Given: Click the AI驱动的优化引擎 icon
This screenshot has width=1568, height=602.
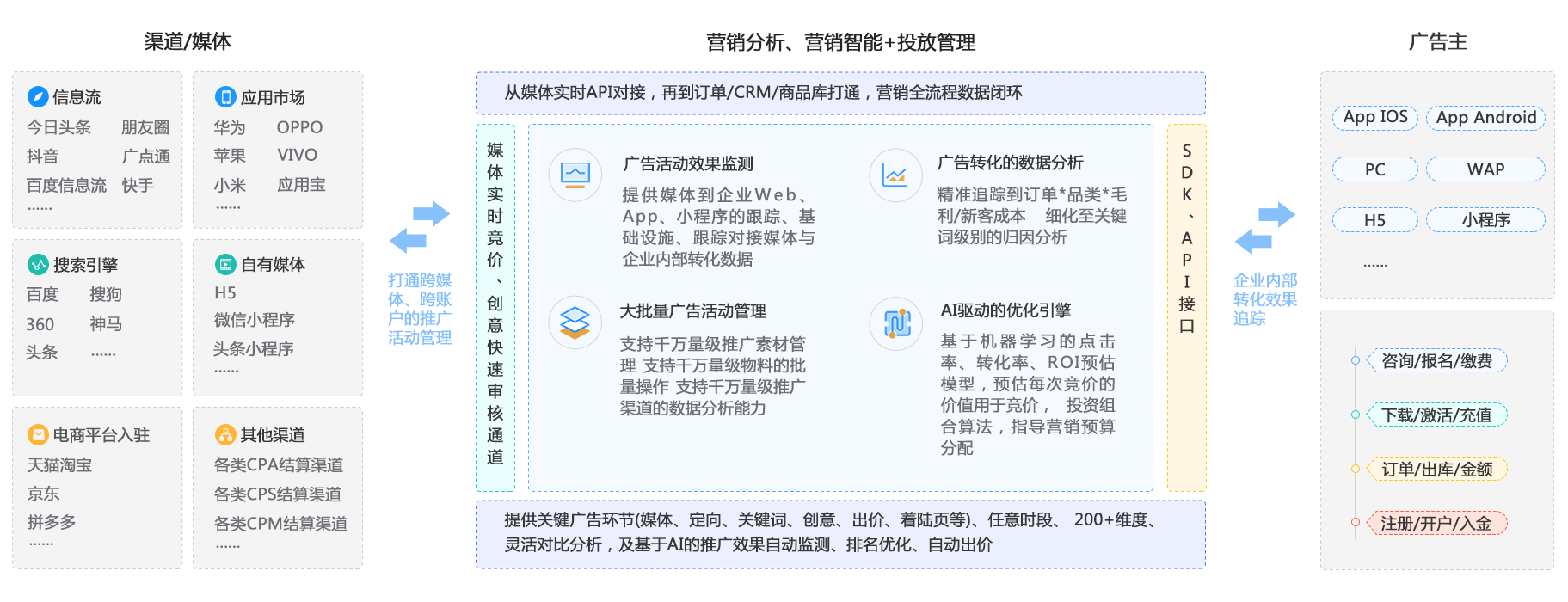Looking at the screenshot, I should click(896, 323).
